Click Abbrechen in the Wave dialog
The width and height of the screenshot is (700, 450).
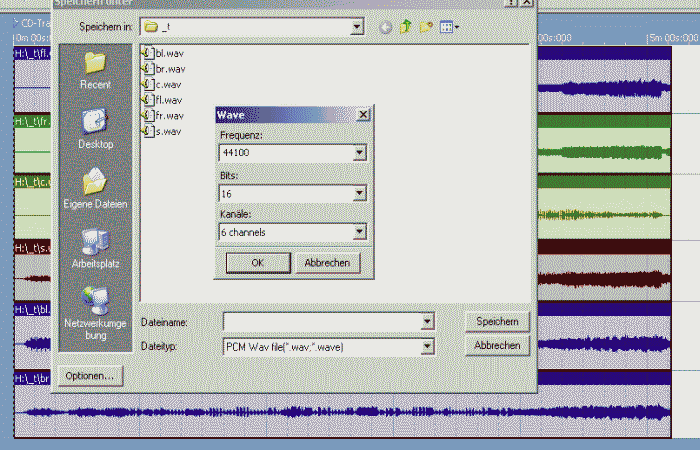326,263
